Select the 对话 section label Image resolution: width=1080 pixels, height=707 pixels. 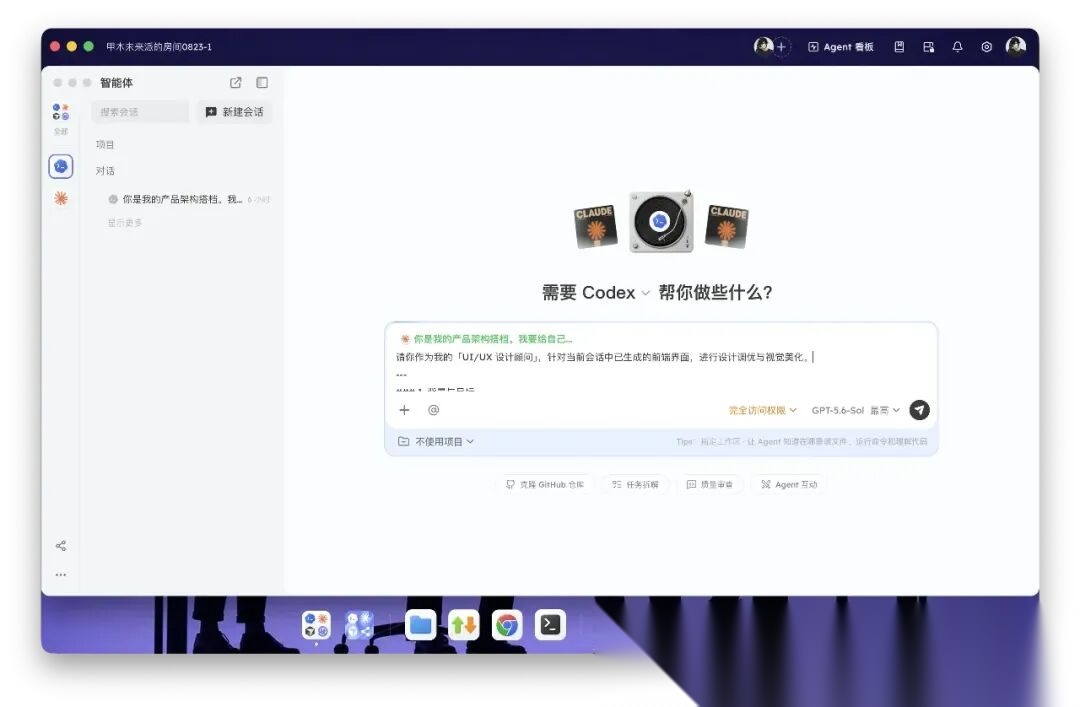point(105,171)
